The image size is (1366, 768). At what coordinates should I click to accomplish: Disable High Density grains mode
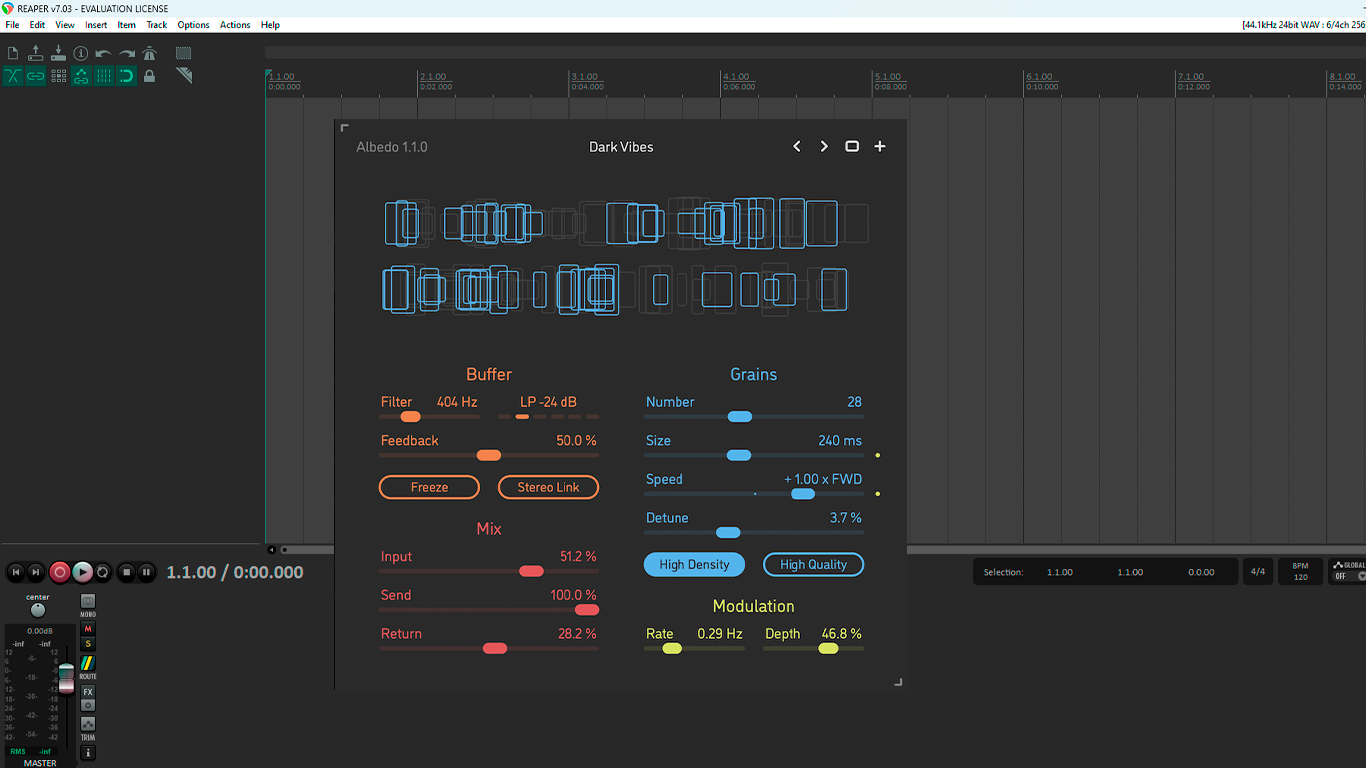coord(694,564)
